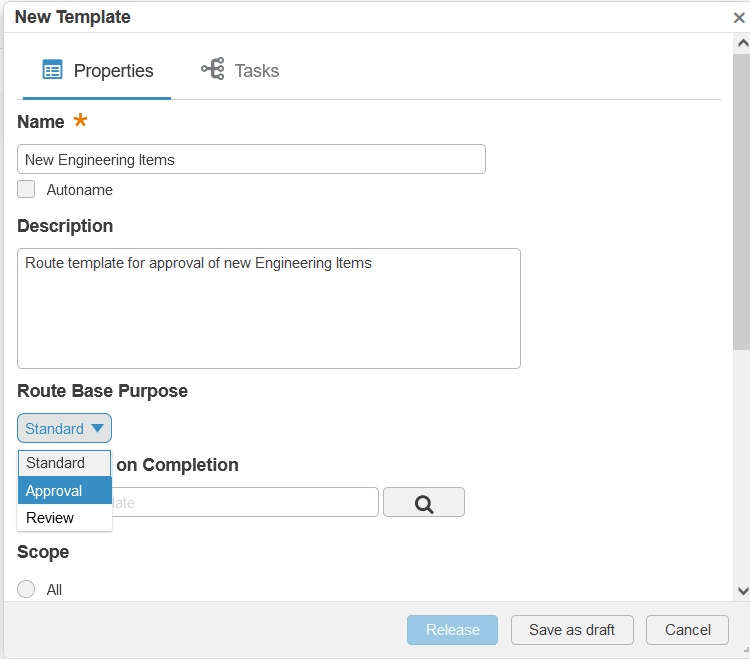Click the Save as draft button
The width and height of the screenshot is (750, 659).
click(x=572, y=630)
